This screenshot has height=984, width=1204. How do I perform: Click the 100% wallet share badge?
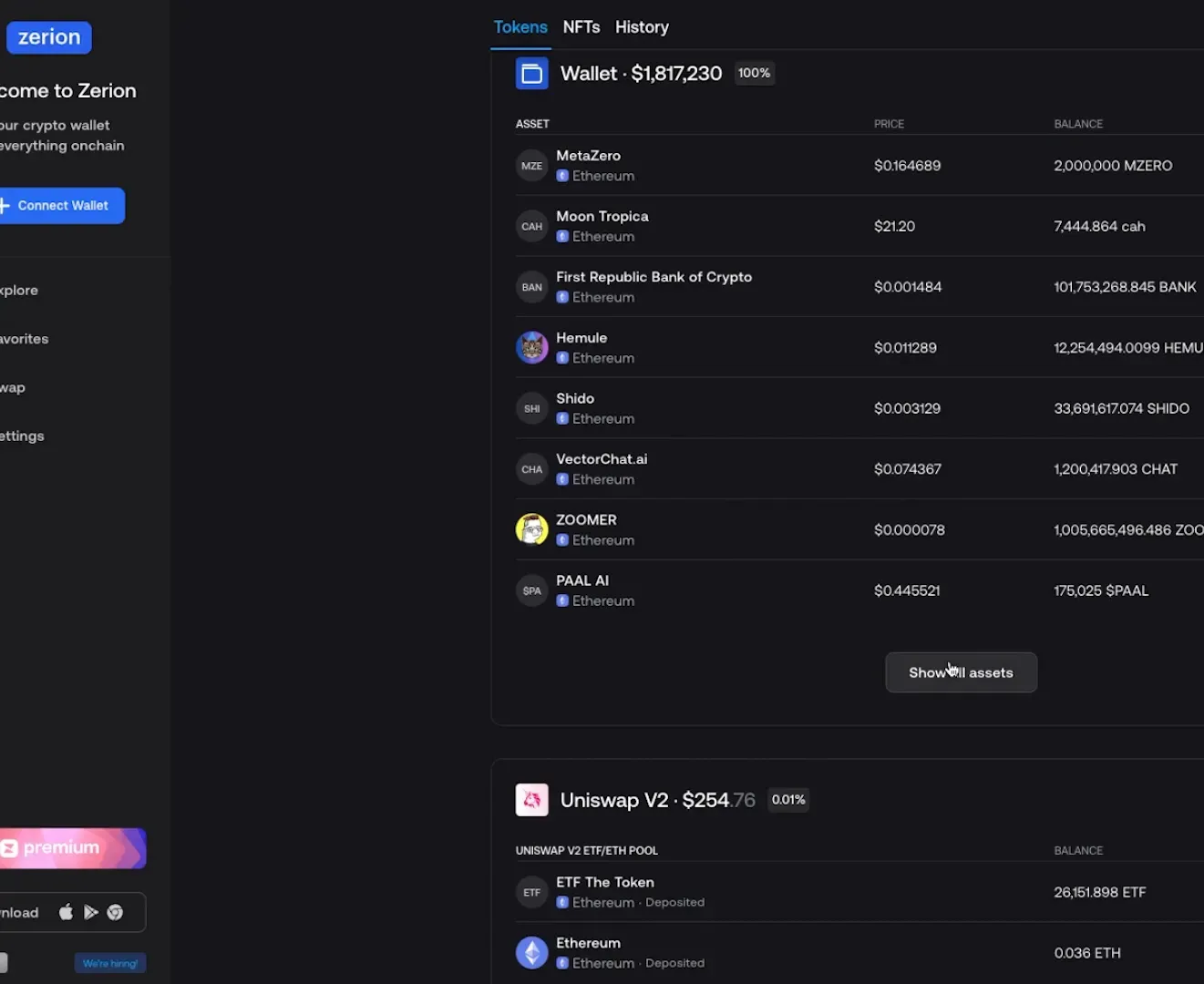point(754,73)
